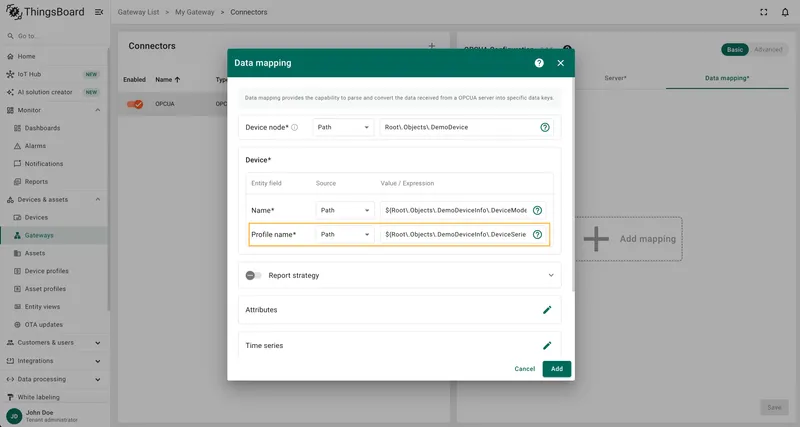This screenshot has height=427, width=800.
Task: Click the Add button in dialog
Action: (x=557, y=369)
